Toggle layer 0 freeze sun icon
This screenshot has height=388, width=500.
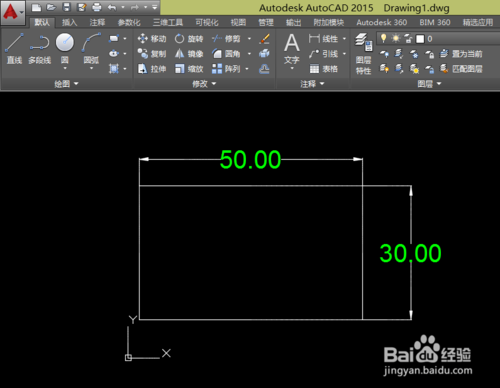coord(396,38)
